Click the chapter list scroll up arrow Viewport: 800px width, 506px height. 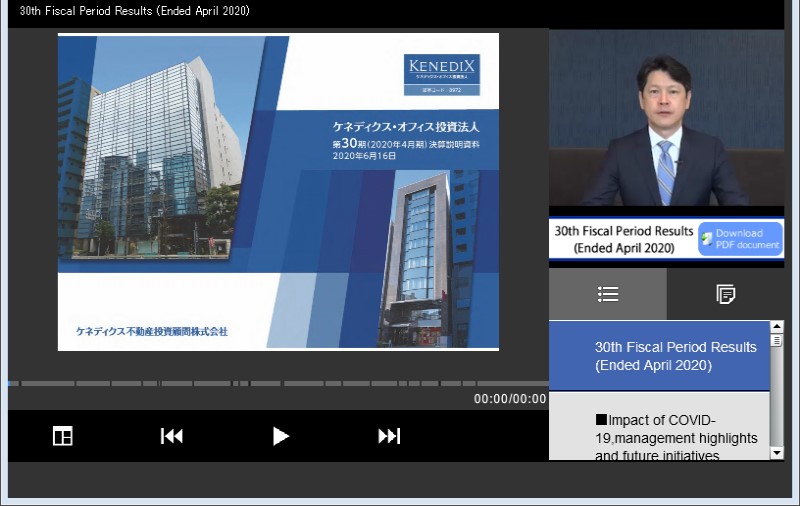777,326
